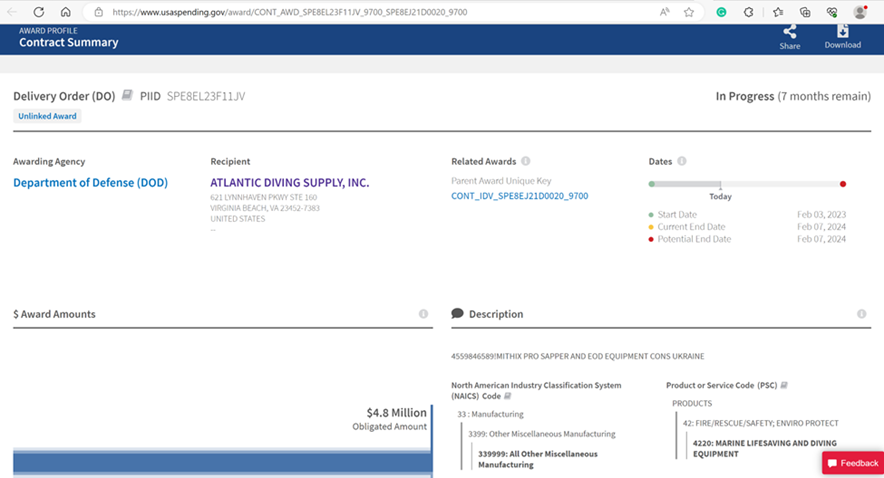Add page to favorites star icon
Viewport: 884px width, 478px height.
(689, 12)
